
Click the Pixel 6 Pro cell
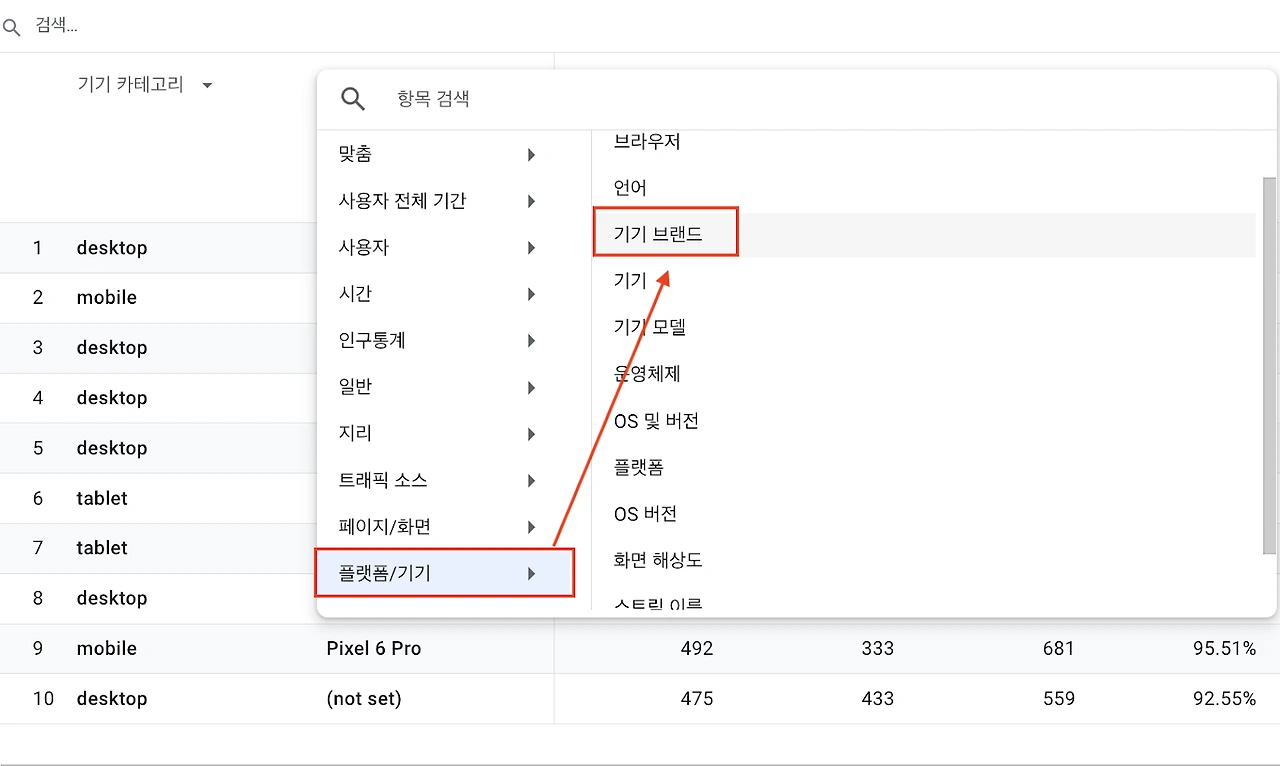pyautogui.click(x=374, y=648)
